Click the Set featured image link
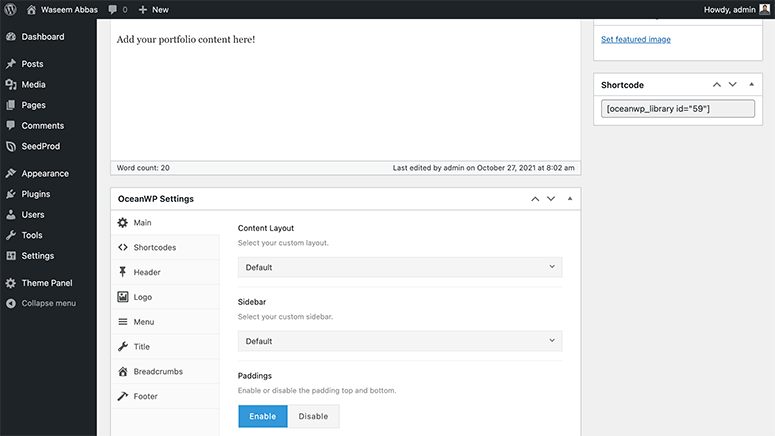This screenshot has width=775, height=436. [x=636, y=39]
